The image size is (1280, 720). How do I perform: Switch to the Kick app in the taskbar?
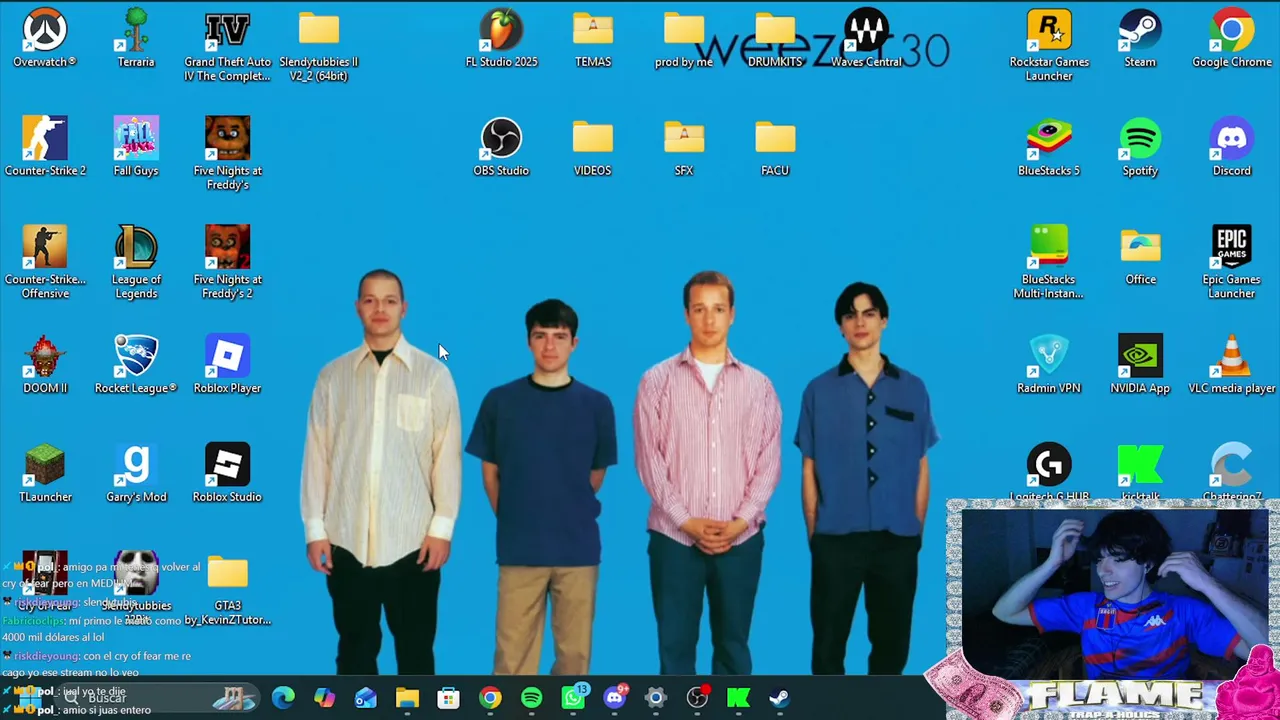[738, 698]
